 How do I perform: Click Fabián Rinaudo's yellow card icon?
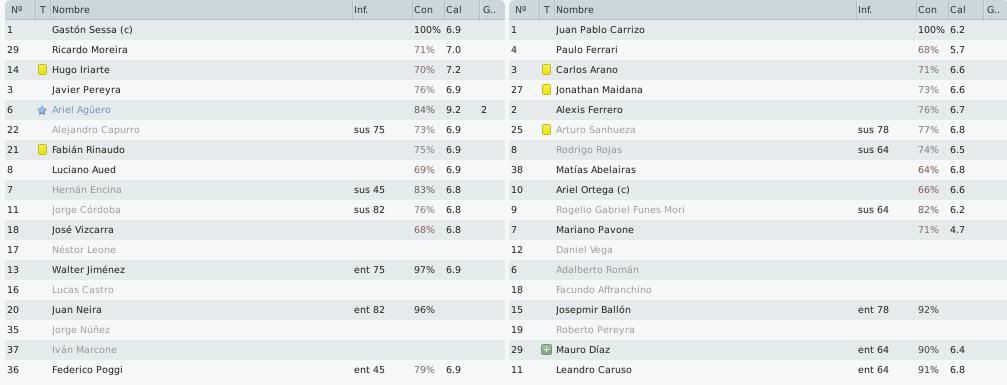pos(42,150)
